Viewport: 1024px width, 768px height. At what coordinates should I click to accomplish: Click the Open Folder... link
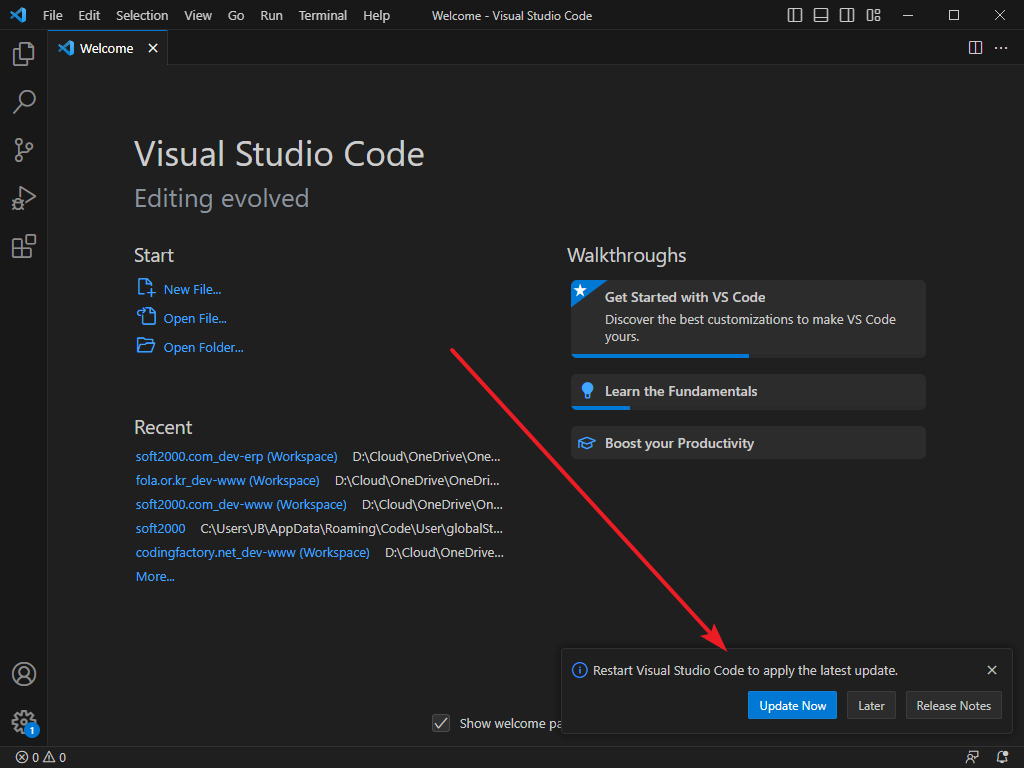pos(203,347)
